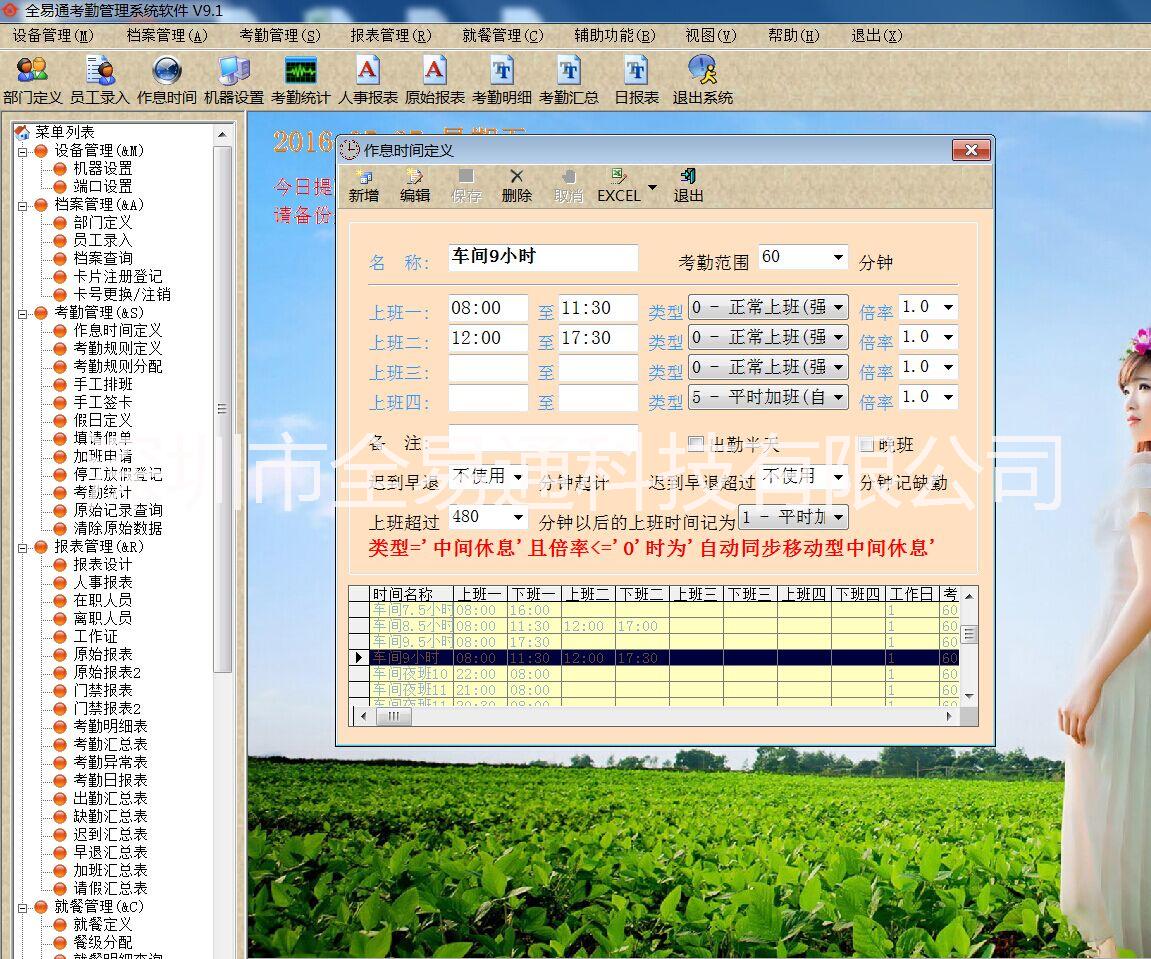
Task: Open the 帮助 menu
Action: click(x=794, y=35)
